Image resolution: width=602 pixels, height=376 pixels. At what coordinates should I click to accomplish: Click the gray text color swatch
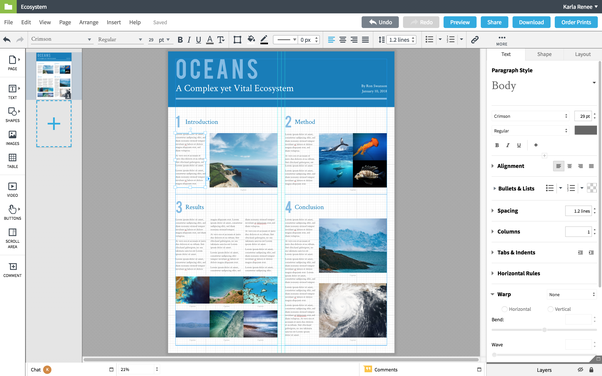585,130
